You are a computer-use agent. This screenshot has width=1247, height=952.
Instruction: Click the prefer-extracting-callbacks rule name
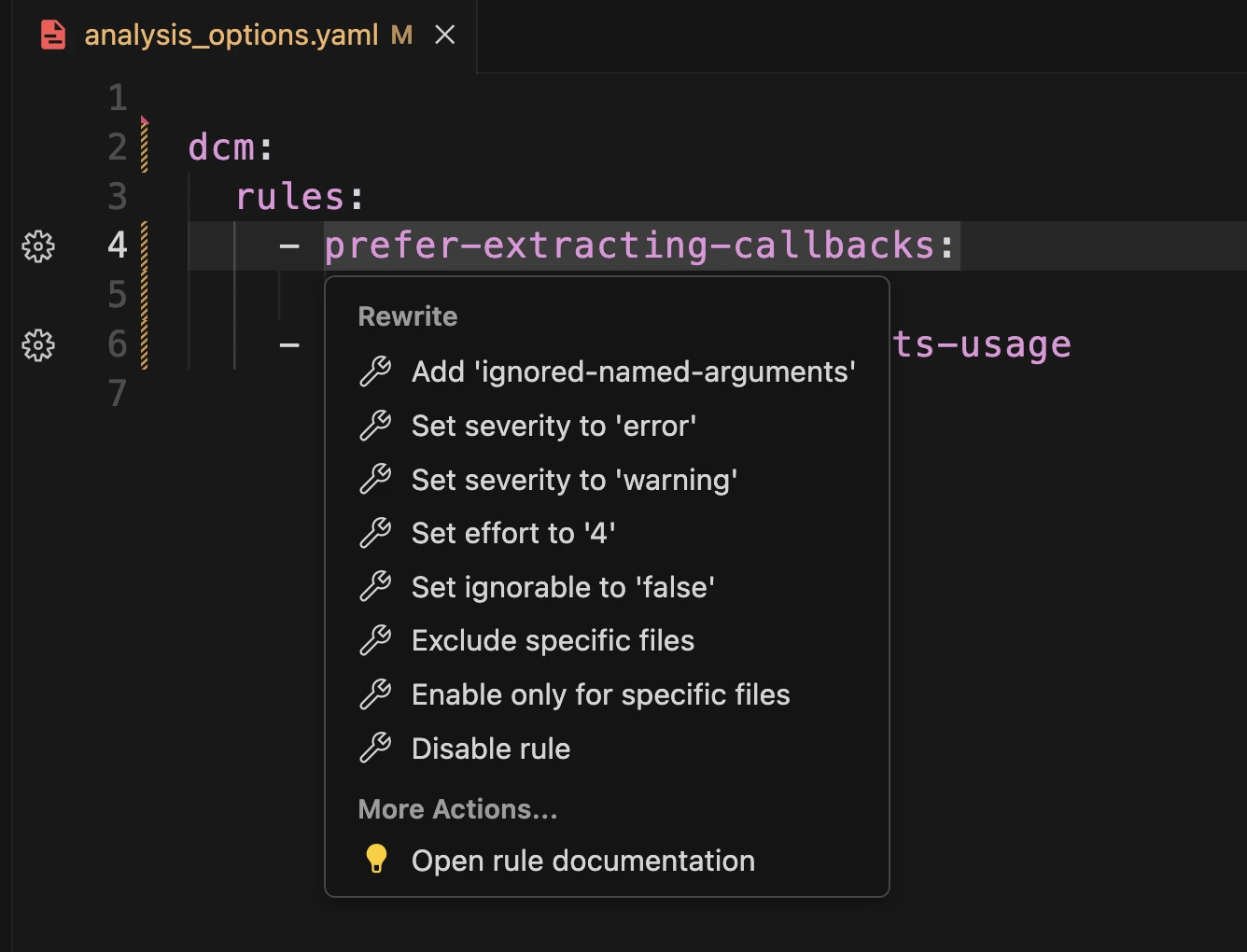tap(635, 245)
